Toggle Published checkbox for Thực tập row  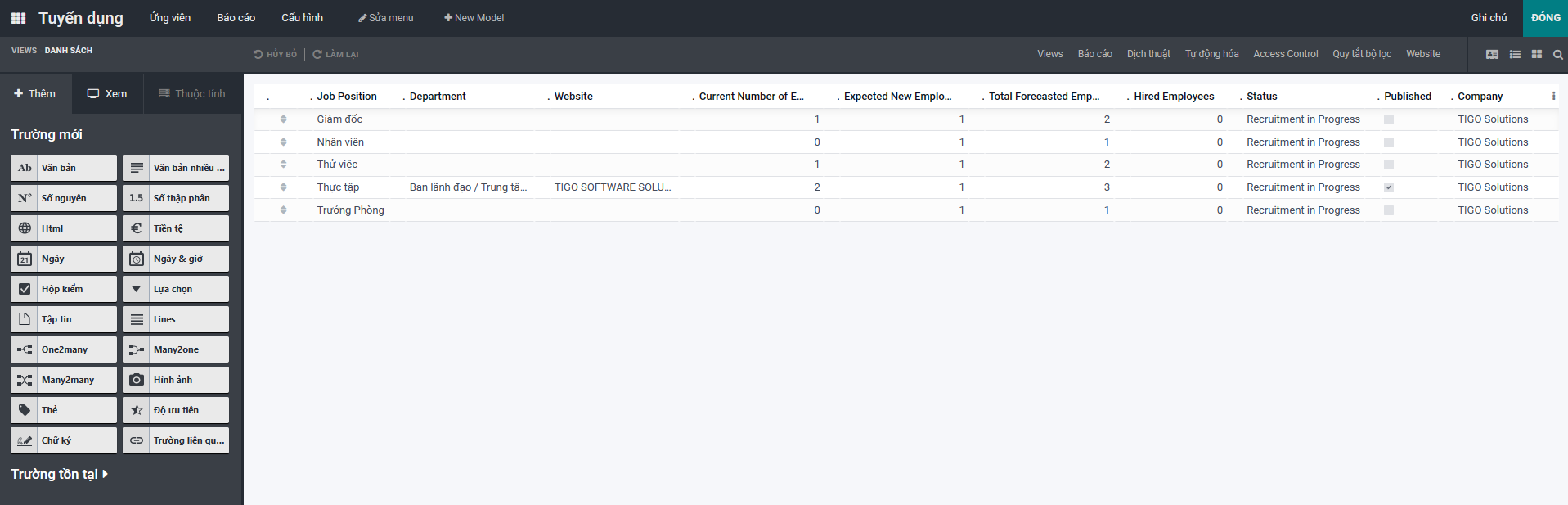coord(1388,187)
